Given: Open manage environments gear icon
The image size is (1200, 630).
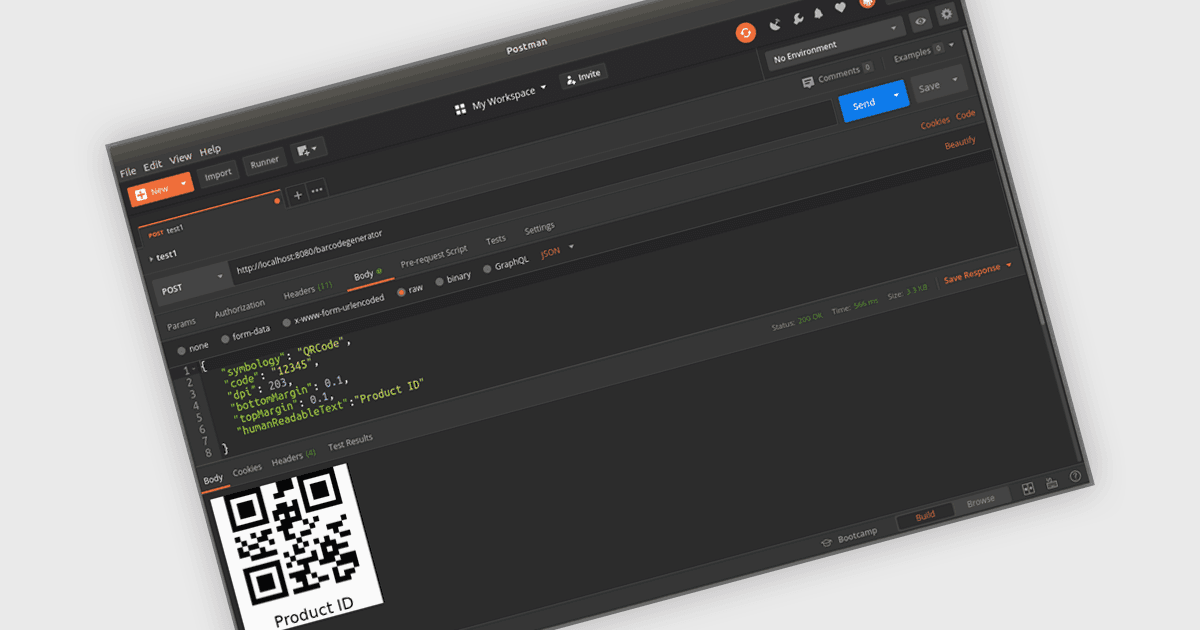Looking at the screenshot, I should [946, 14].
